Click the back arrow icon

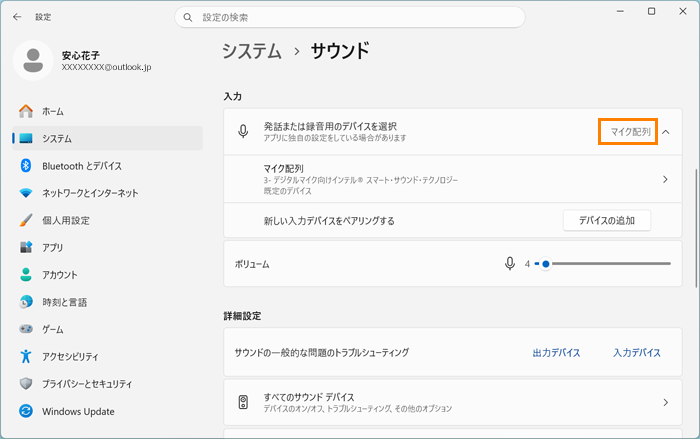[17, 17]
